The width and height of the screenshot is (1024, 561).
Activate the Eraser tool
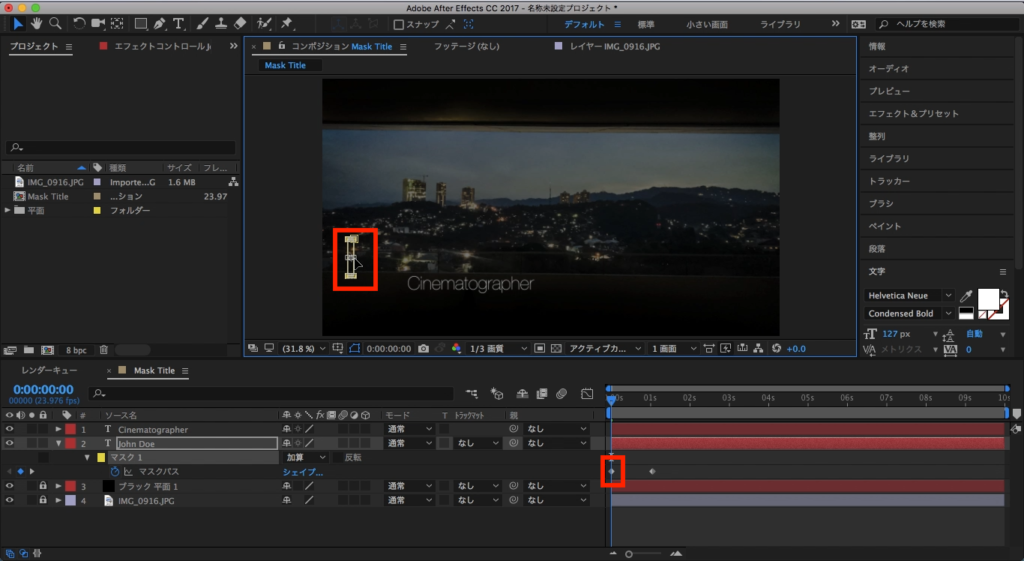[241, 23]
